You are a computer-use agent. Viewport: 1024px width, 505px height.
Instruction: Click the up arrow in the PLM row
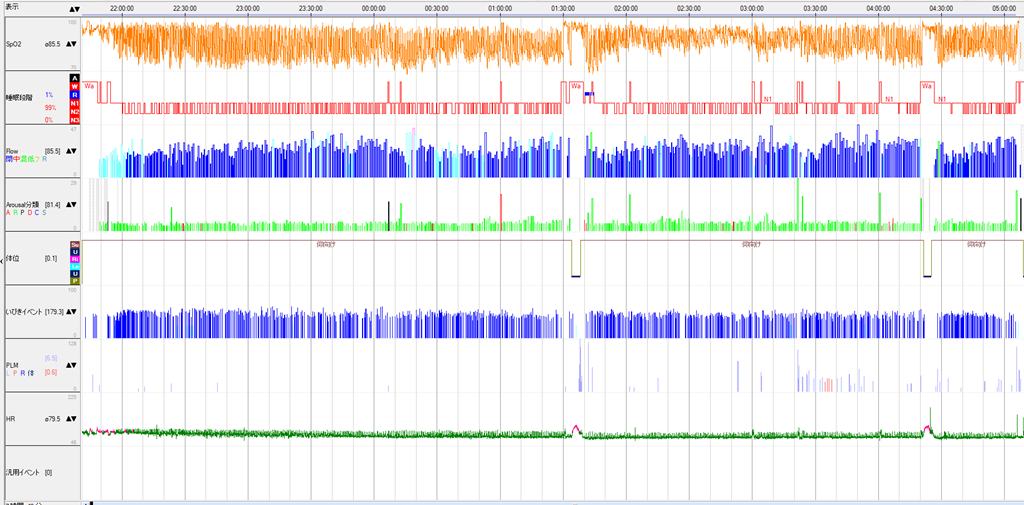click(69, 366)
